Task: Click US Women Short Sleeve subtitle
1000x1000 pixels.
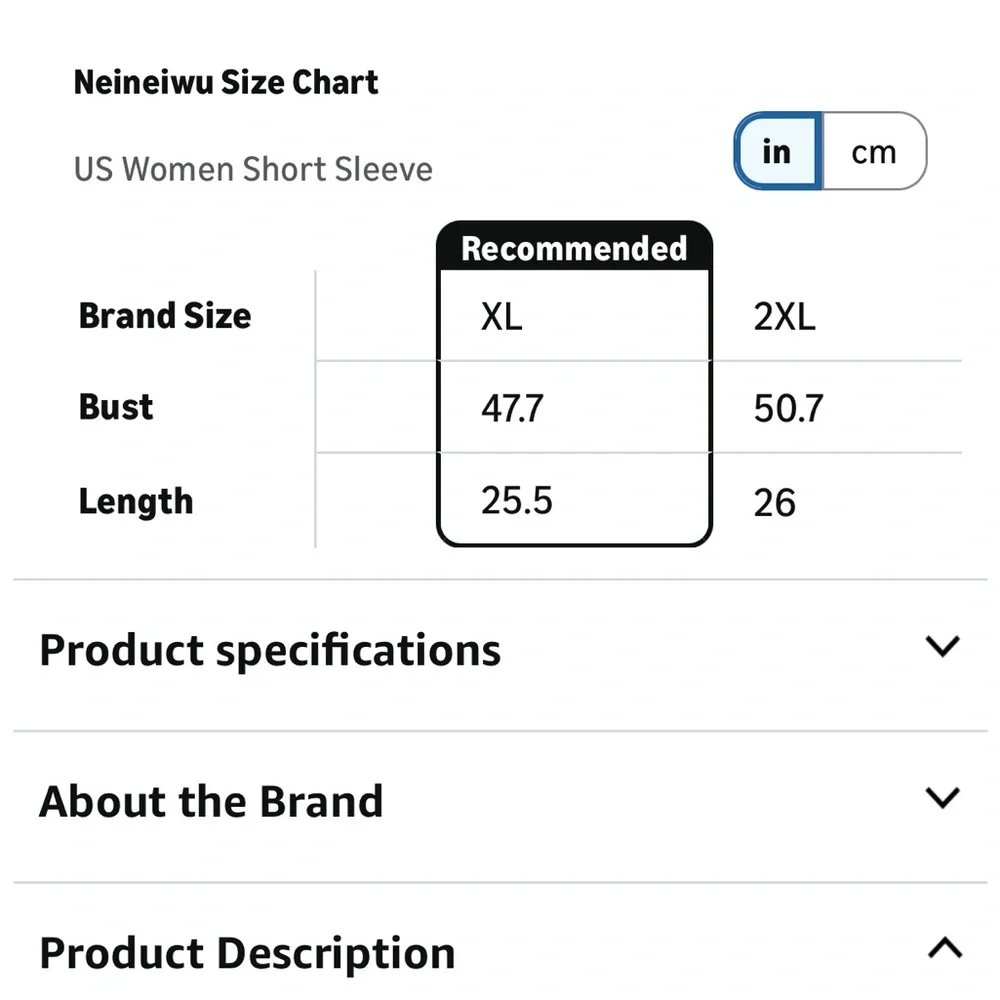Action: (253, 169)
